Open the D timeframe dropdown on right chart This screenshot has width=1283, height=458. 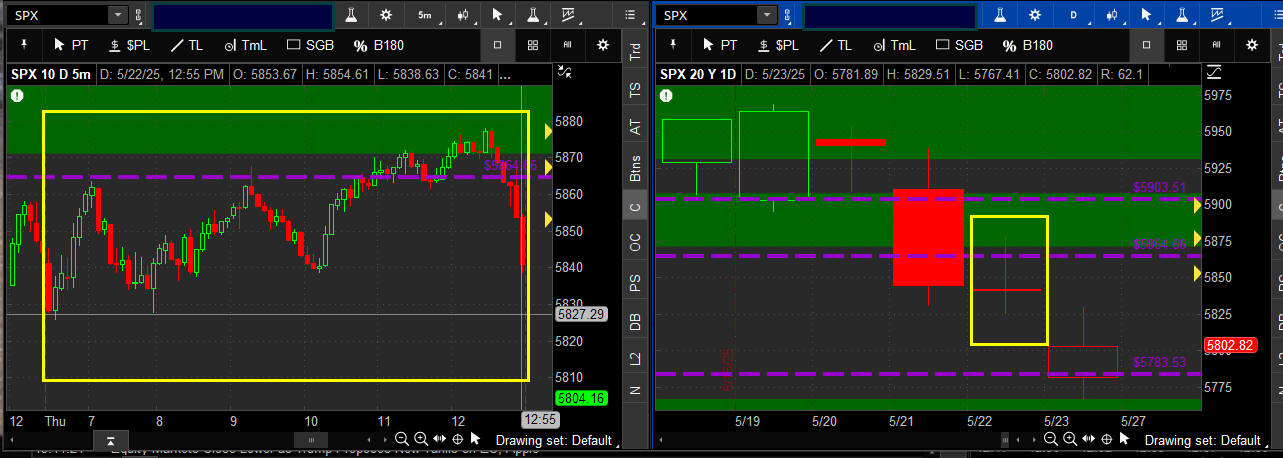tap(1073, 15)
